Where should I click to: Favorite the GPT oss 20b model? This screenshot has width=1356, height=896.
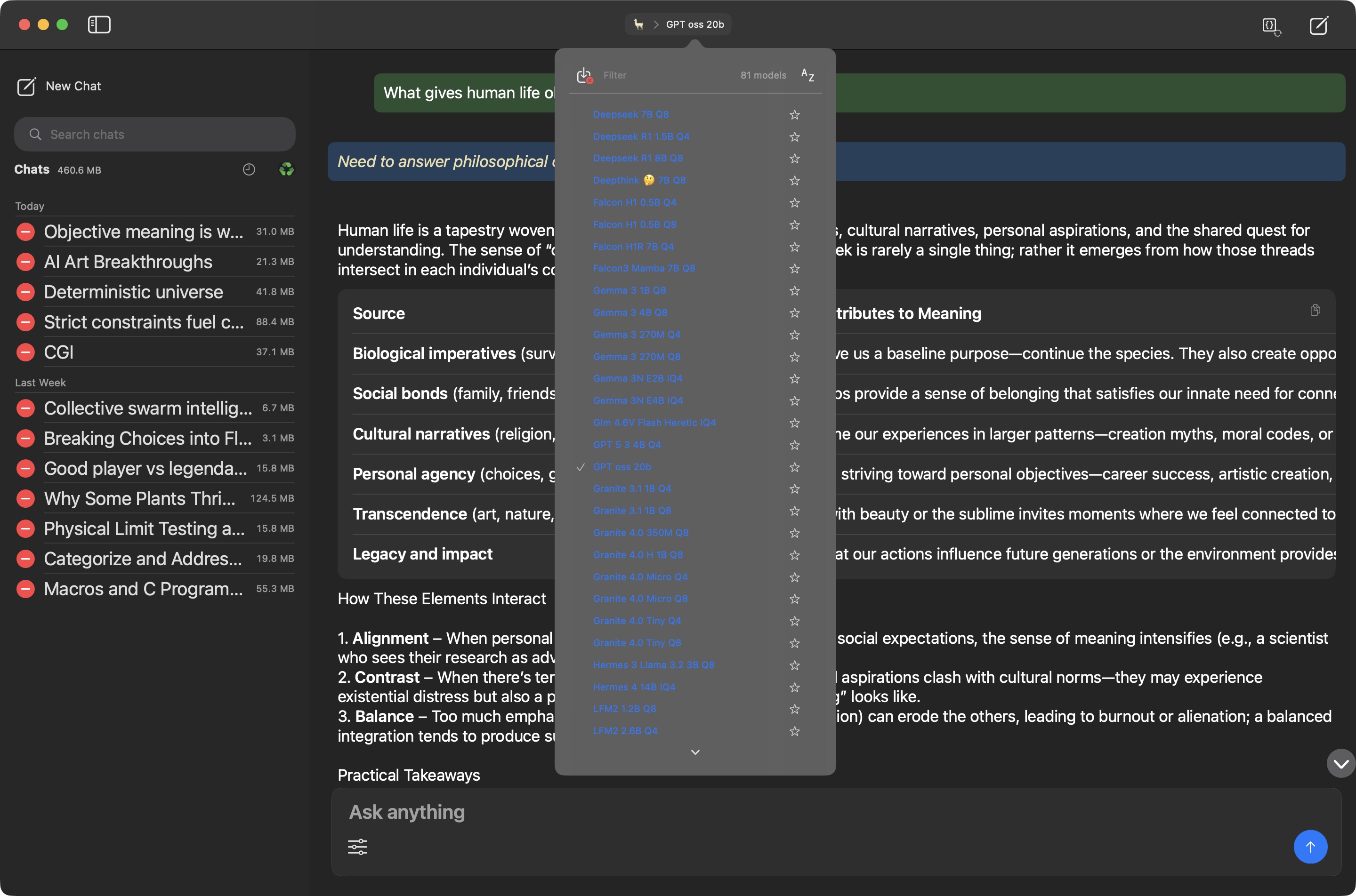(795, 467)
